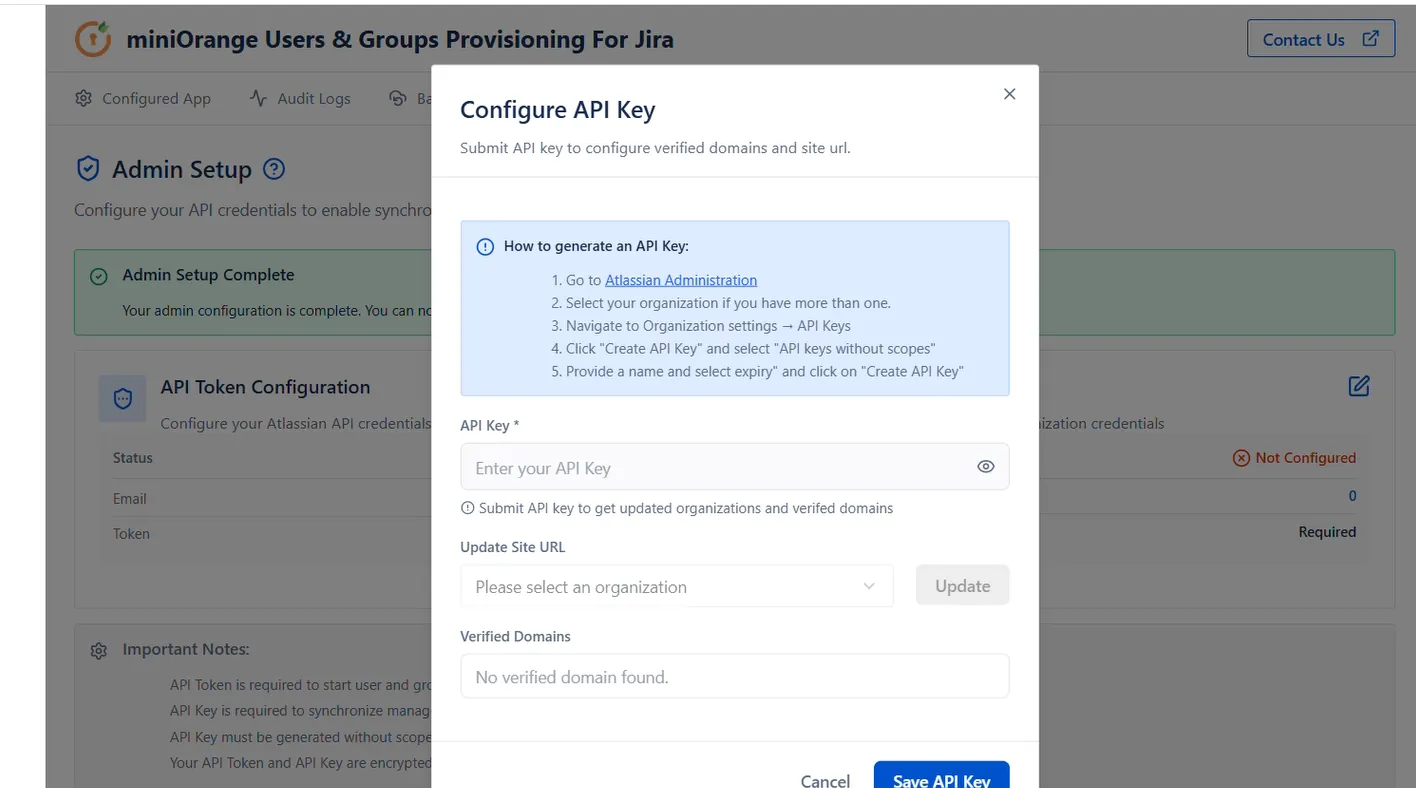The height and width of the screenshot is (788, 1416).
Task: Click the How to generate an API Key heading
Action: click(x=596, y=246)
